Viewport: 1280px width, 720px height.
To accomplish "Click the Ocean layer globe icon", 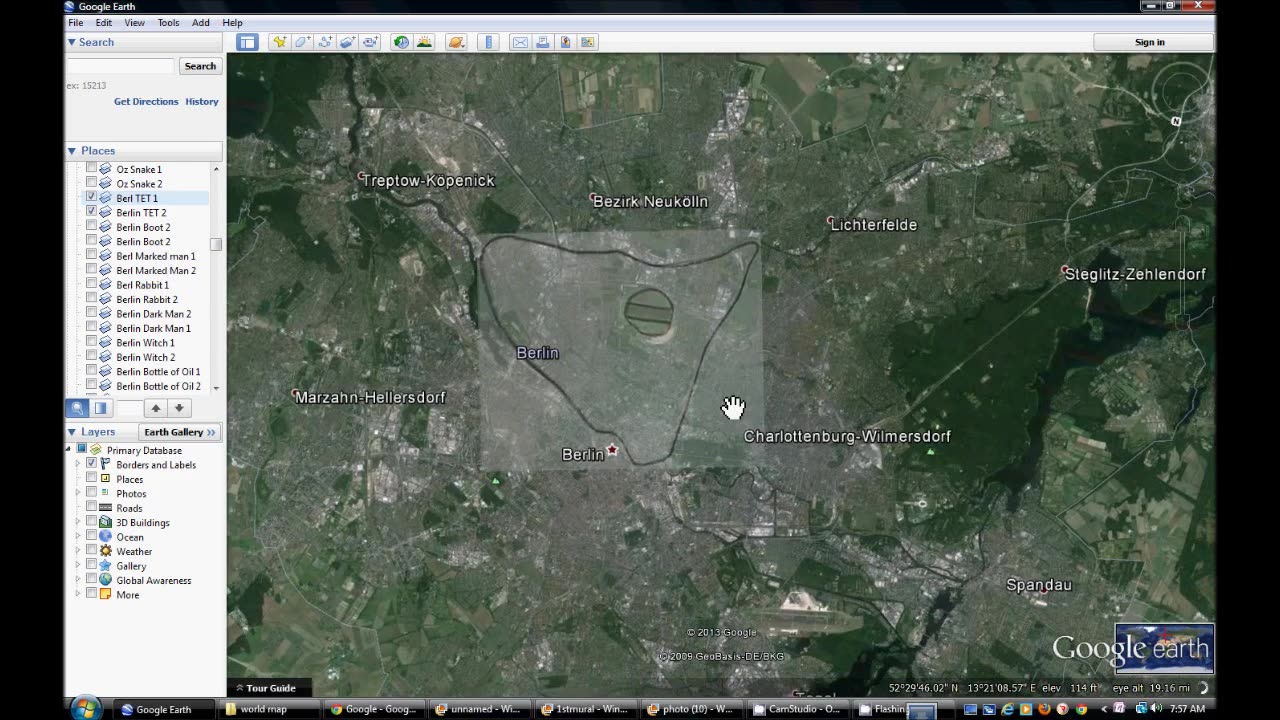I will 106,537.
